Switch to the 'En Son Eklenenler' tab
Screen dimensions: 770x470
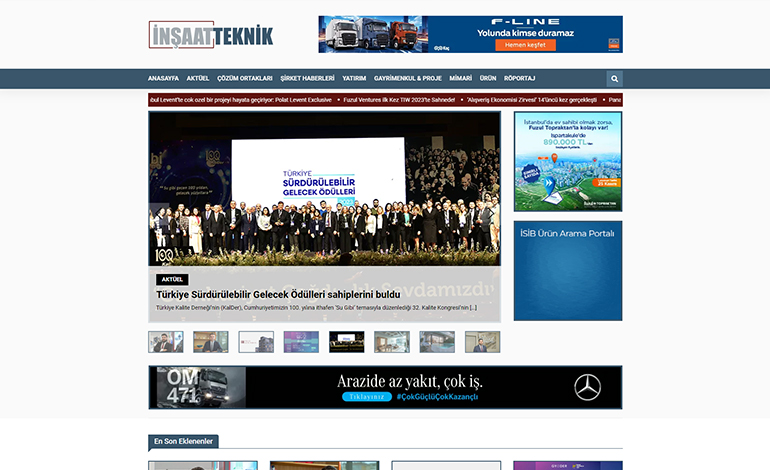tap(183, 441)
